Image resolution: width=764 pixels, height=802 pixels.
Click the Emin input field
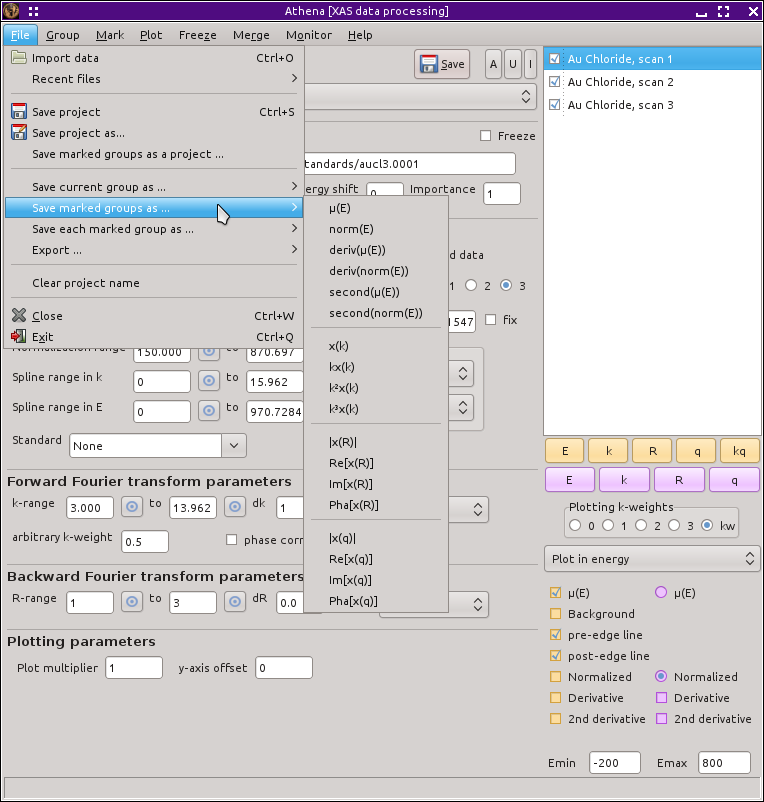click(615, 763)
